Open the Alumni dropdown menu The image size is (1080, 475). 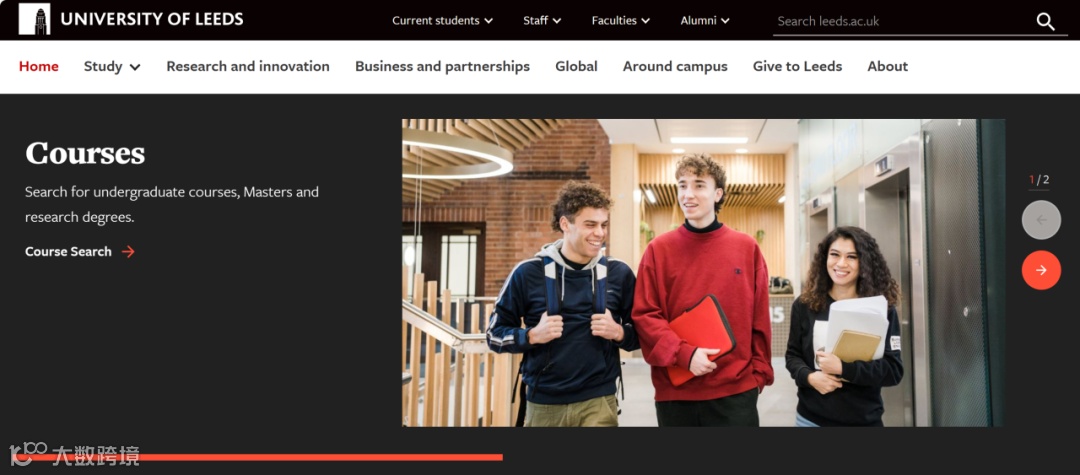[x=705, y=21]
